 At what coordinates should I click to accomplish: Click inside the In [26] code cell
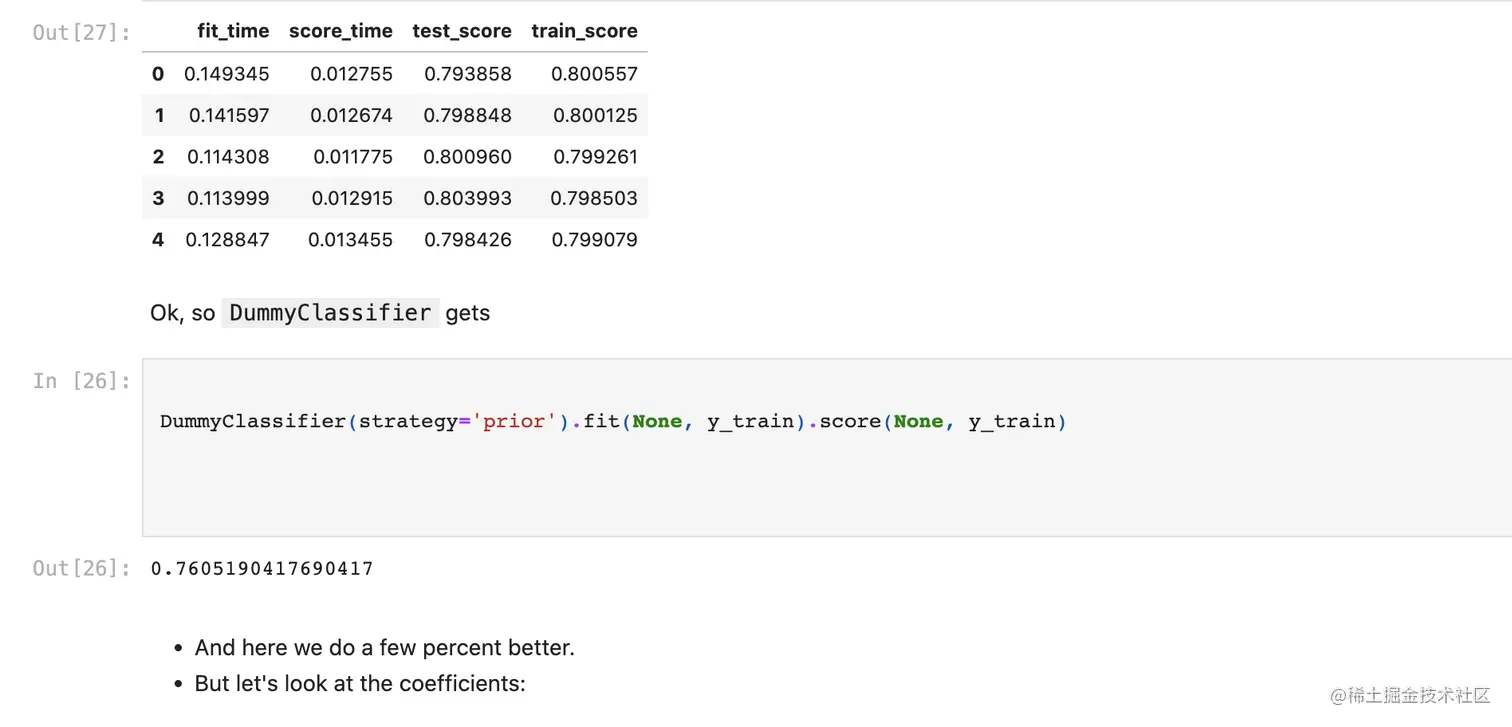pos(800,470)
